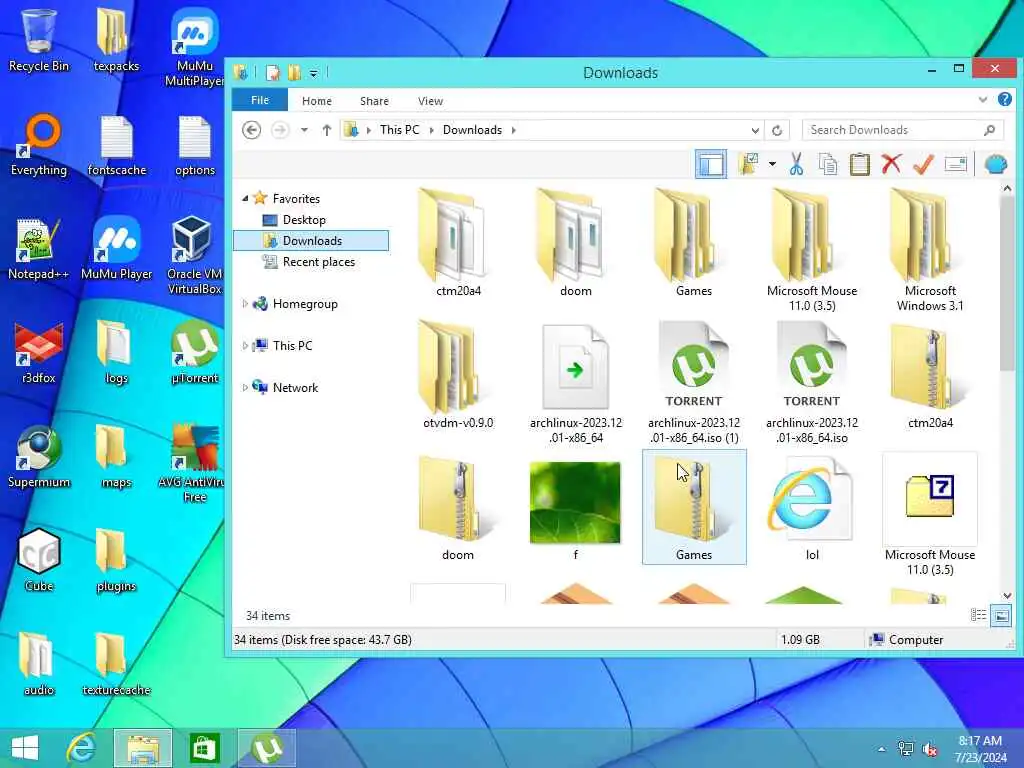Select Desktop under Favorites
The width and height of the screenshot is (1024, 768).
[x=304, y=219]
